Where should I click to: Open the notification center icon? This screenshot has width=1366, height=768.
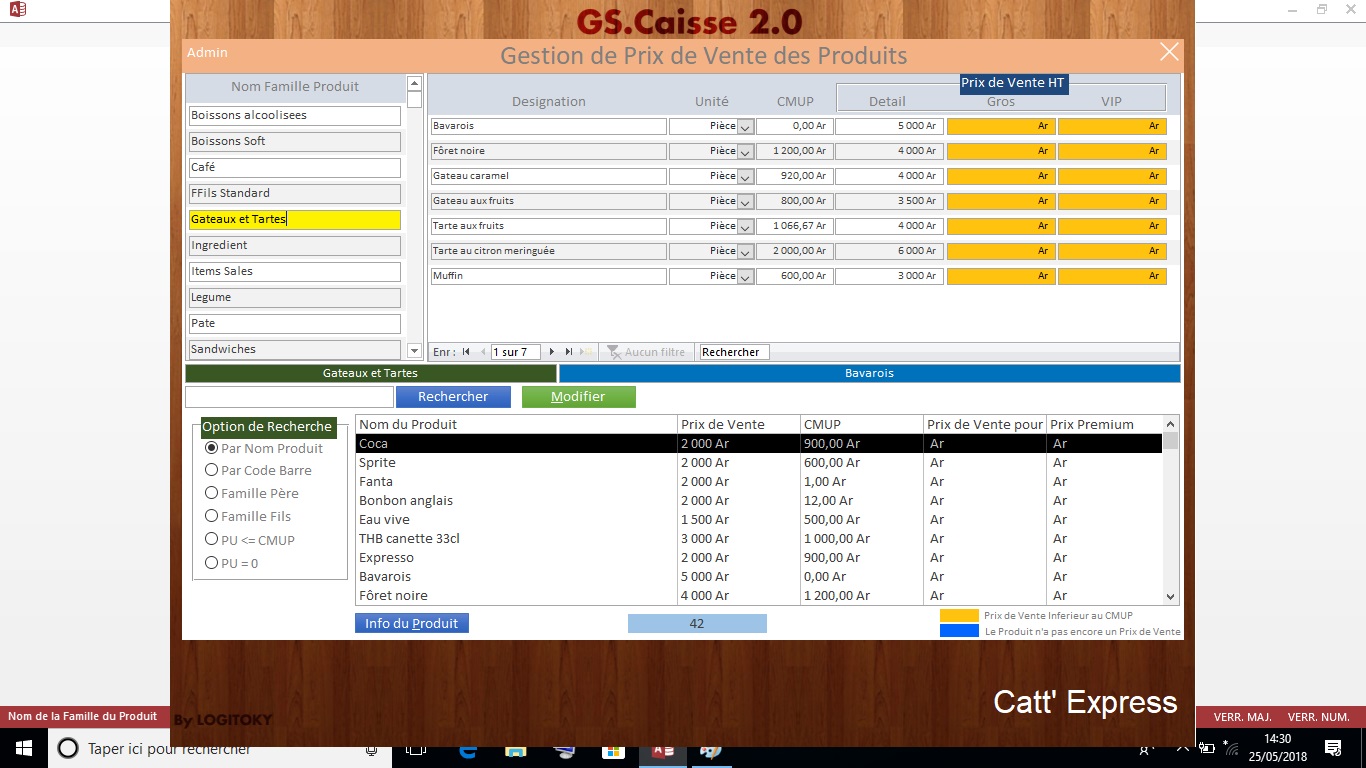(x=1333, y=748)
